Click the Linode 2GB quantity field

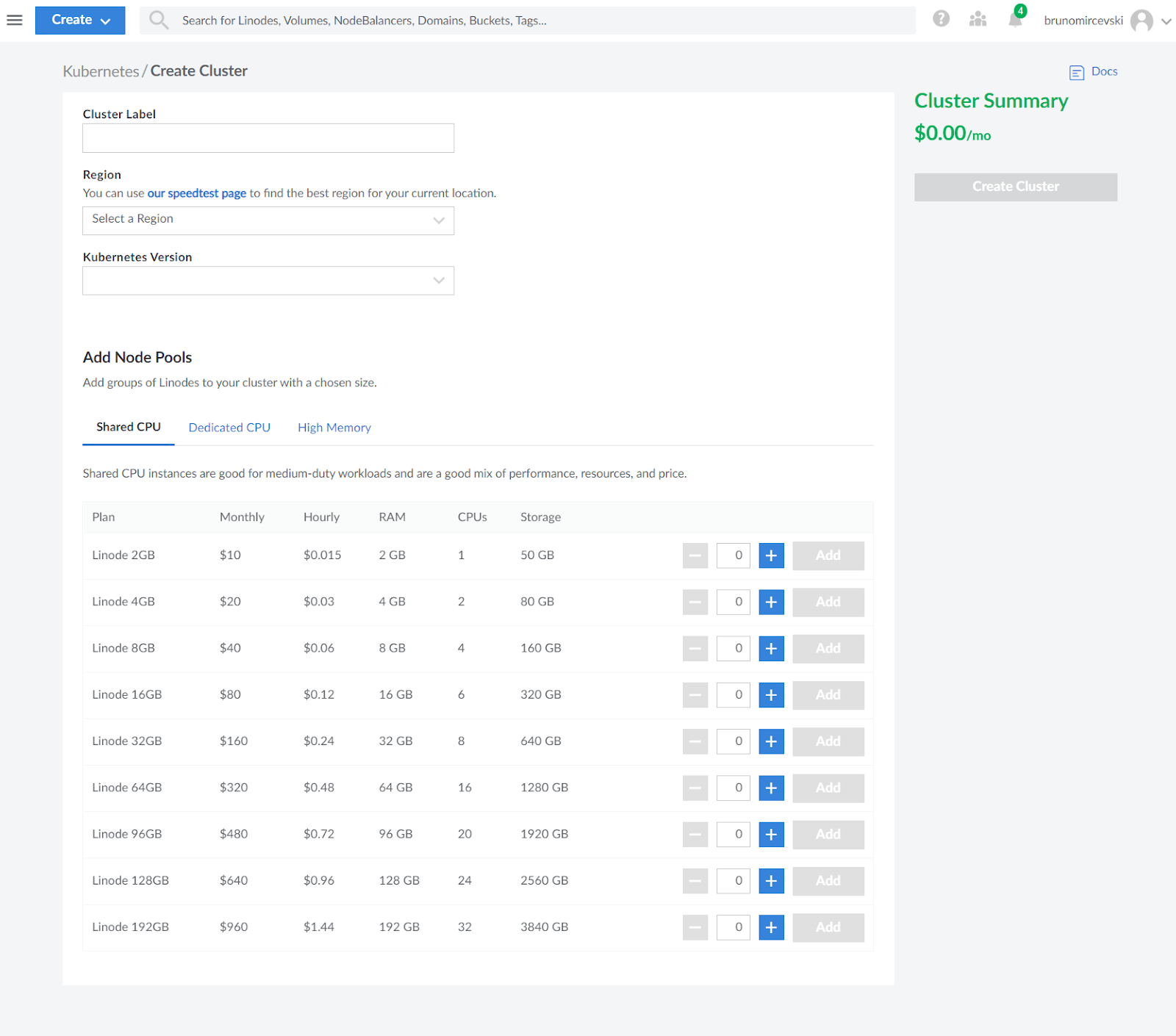coord(734,555)
